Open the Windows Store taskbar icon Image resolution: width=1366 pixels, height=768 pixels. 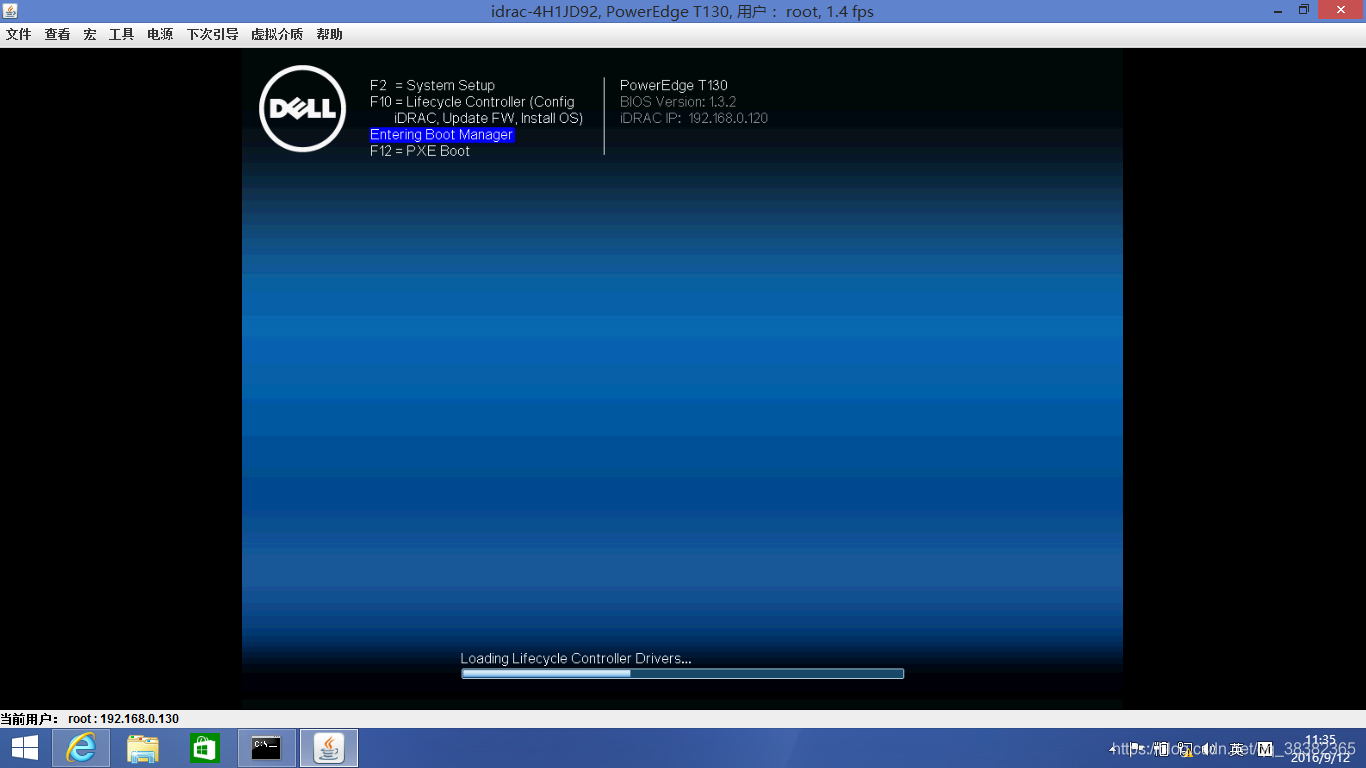[x=205, y=748]
